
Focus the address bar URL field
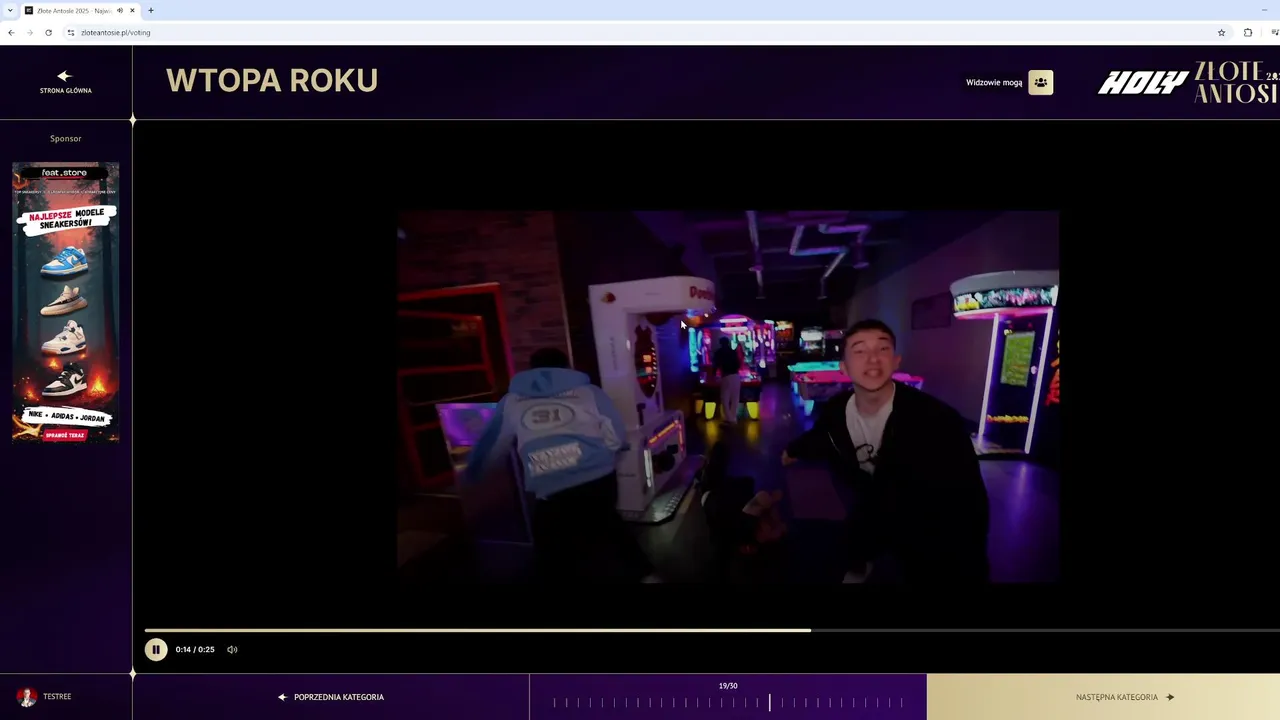(640, 32)
